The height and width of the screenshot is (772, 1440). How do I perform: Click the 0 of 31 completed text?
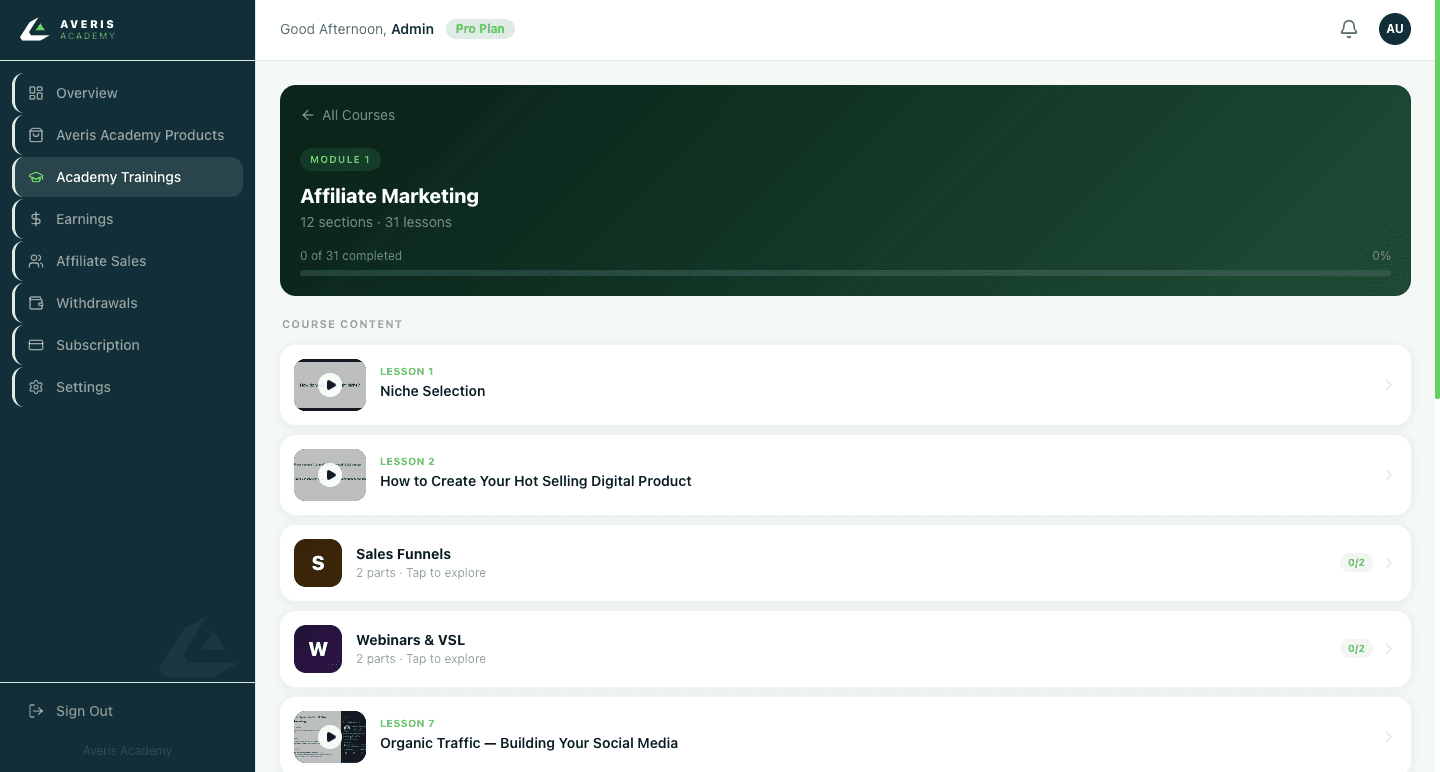click(351, 256)
